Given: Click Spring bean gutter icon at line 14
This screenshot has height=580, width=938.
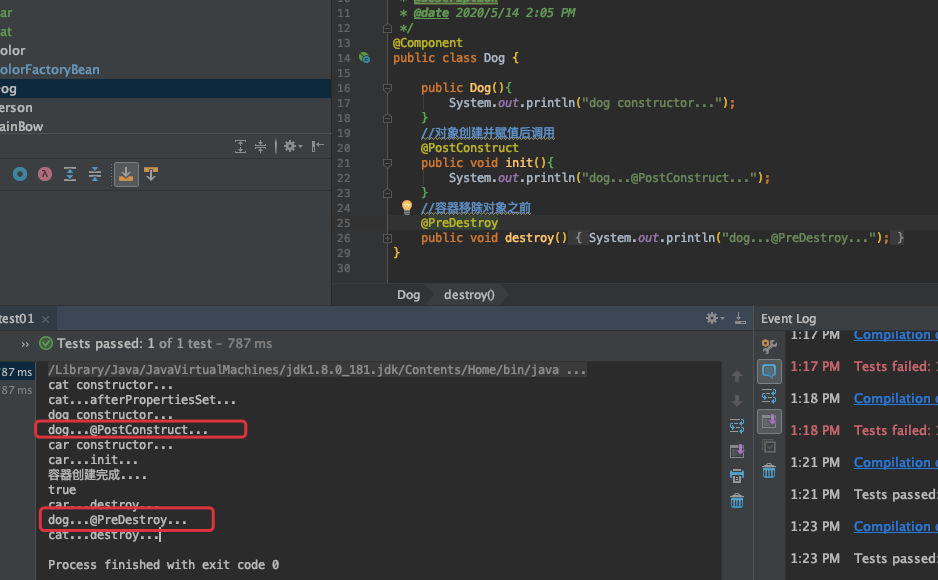Looking at the screenshot, I should coord(364,58).
